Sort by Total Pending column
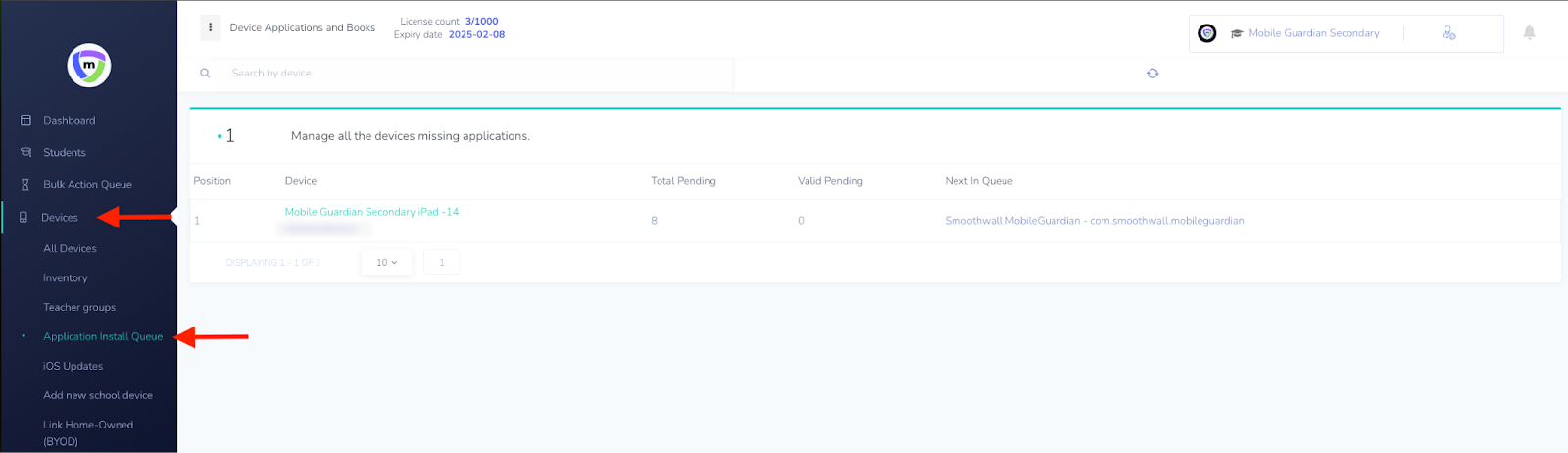 (683, 181)
